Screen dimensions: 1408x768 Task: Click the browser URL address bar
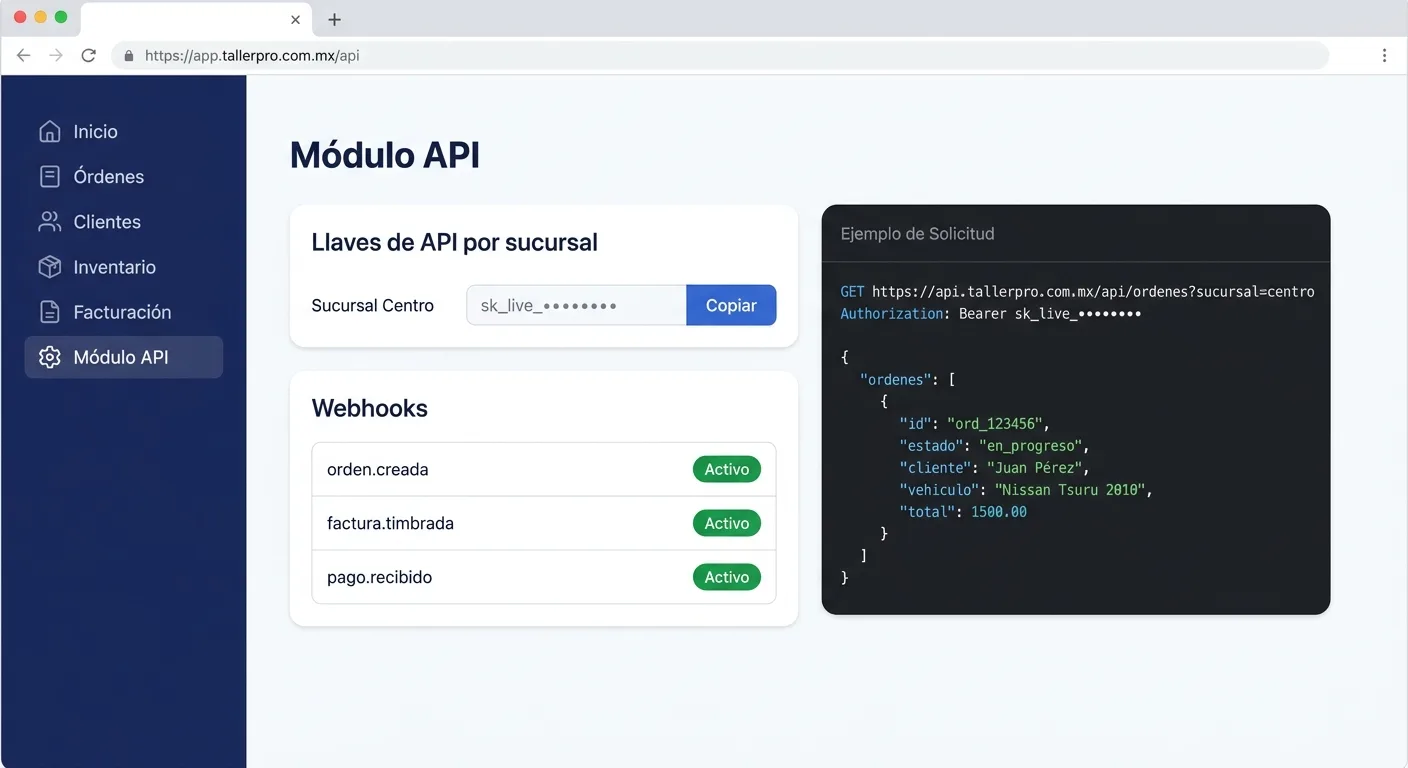[x=720, y=56]
